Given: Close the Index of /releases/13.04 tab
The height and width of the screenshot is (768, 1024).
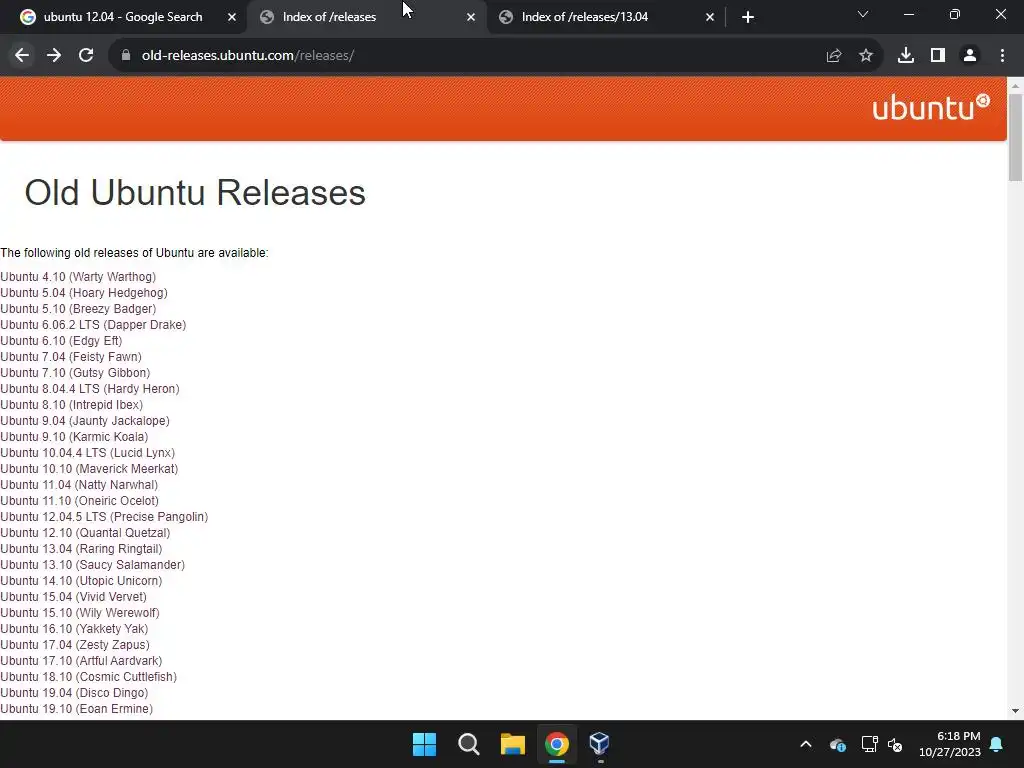Looking at the screenshot, I should pos(710,18).
